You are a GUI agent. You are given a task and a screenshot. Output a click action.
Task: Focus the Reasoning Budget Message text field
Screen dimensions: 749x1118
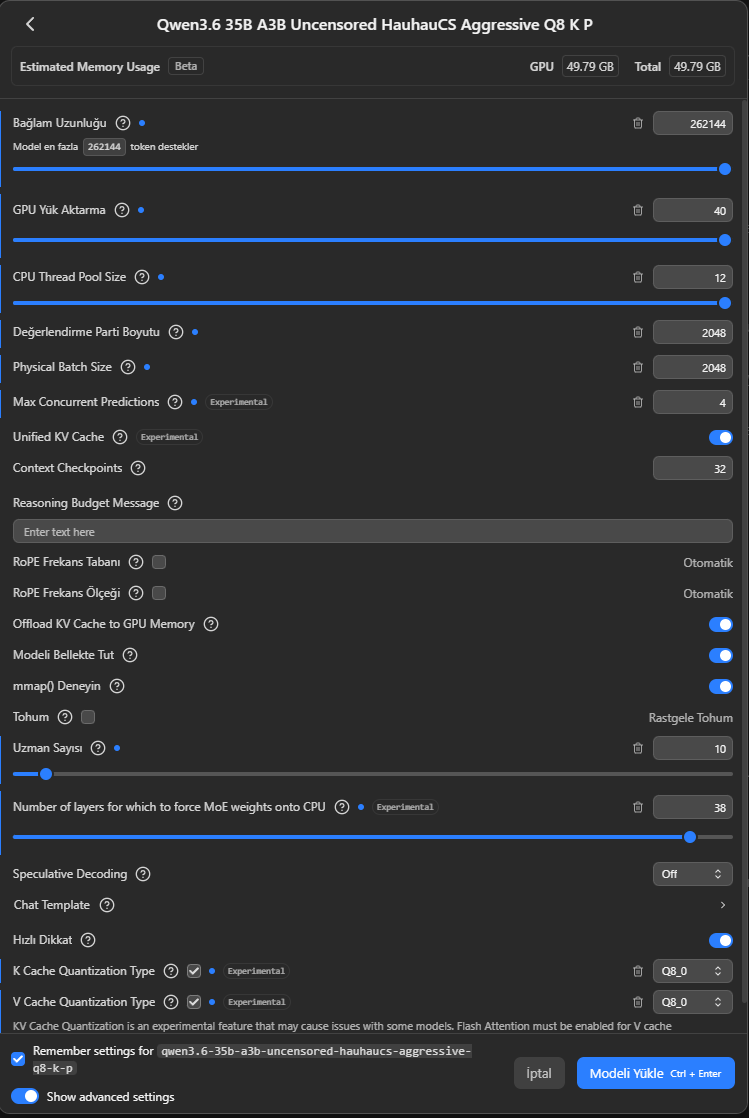pos(372,531)
